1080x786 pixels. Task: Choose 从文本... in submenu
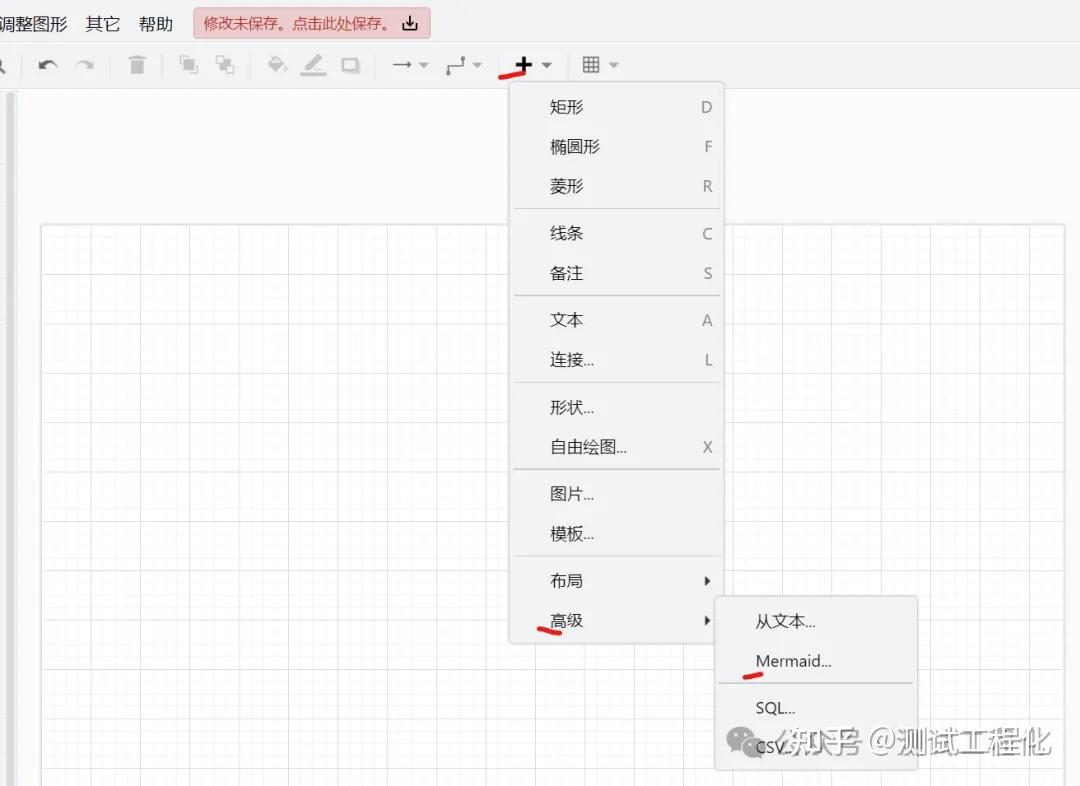pos(816,621)
